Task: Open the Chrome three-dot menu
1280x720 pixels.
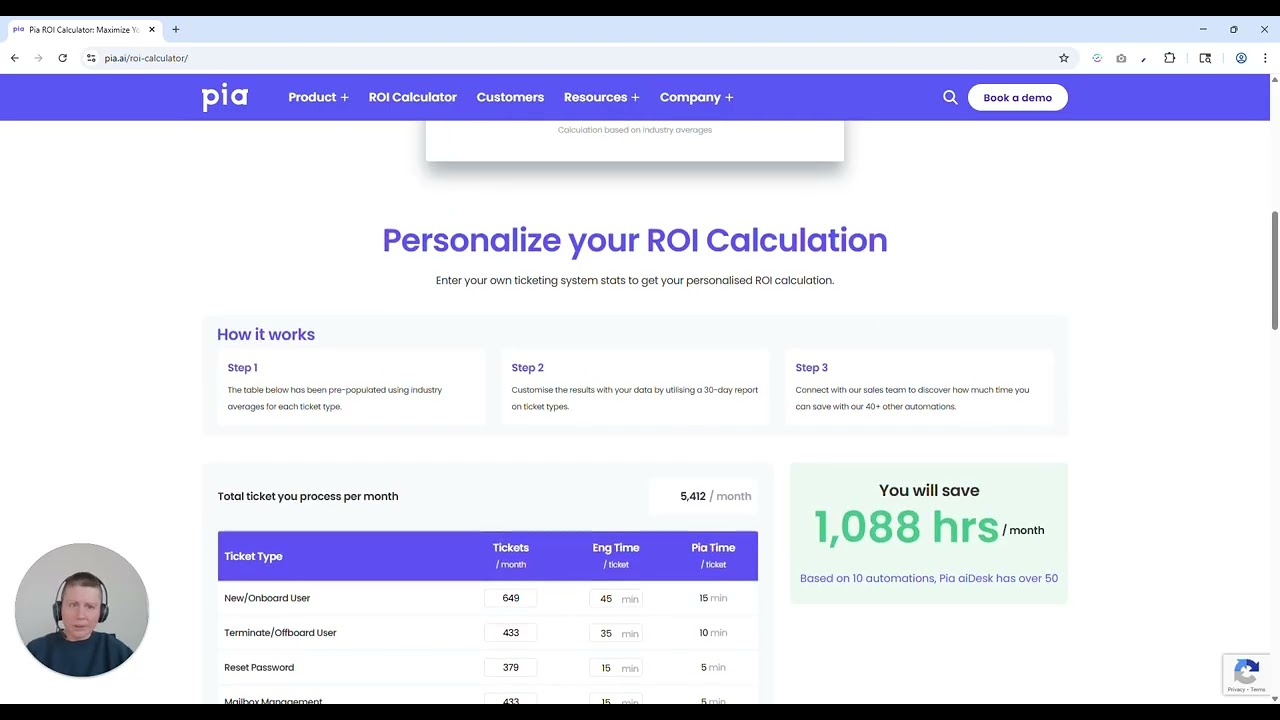Action: pos(1265,58)
